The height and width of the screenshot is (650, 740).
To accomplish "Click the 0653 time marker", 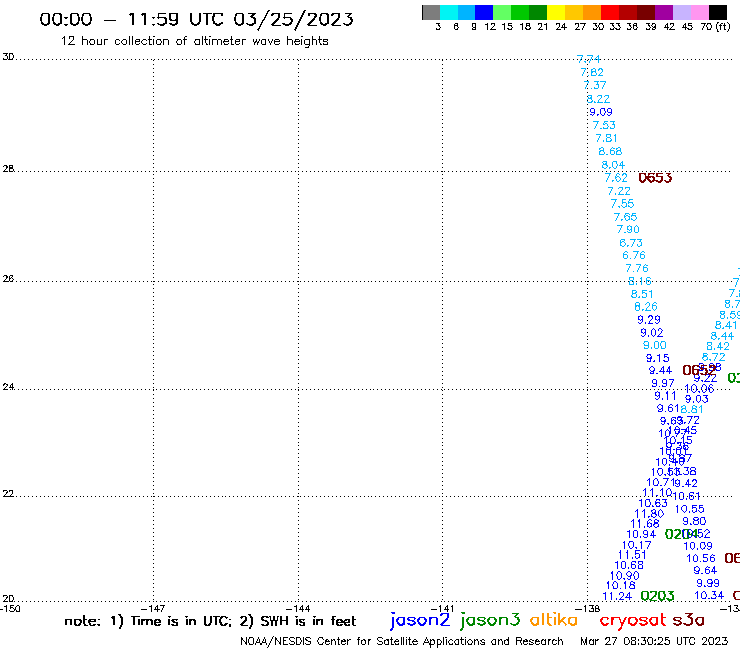I will pyautogui.click(x=655, y=178).
